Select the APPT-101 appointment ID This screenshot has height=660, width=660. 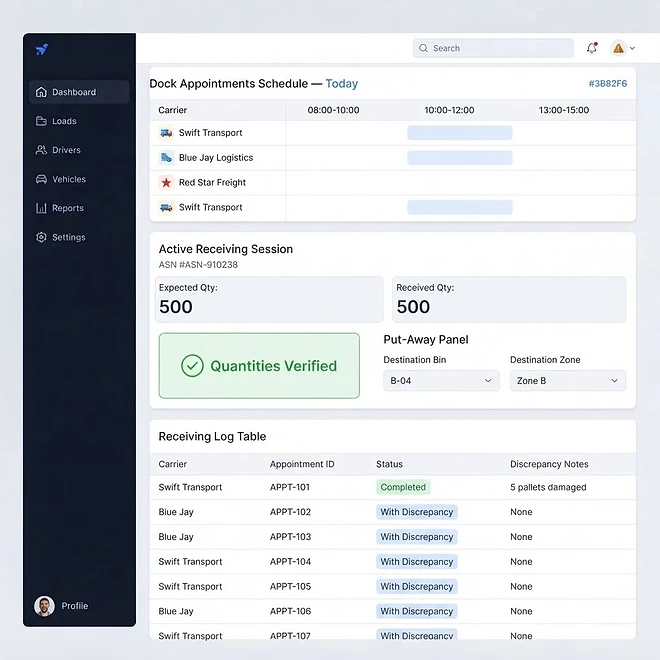290,487
